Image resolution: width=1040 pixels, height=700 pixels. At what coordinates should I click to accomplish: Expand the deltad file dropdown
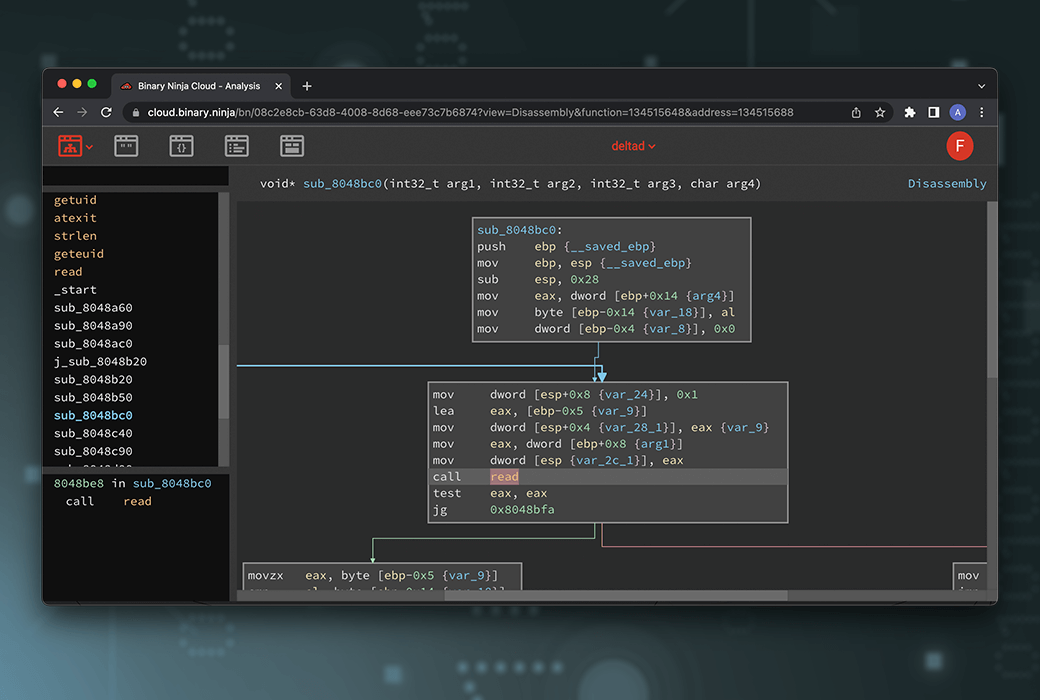click(x=634, y=146)
